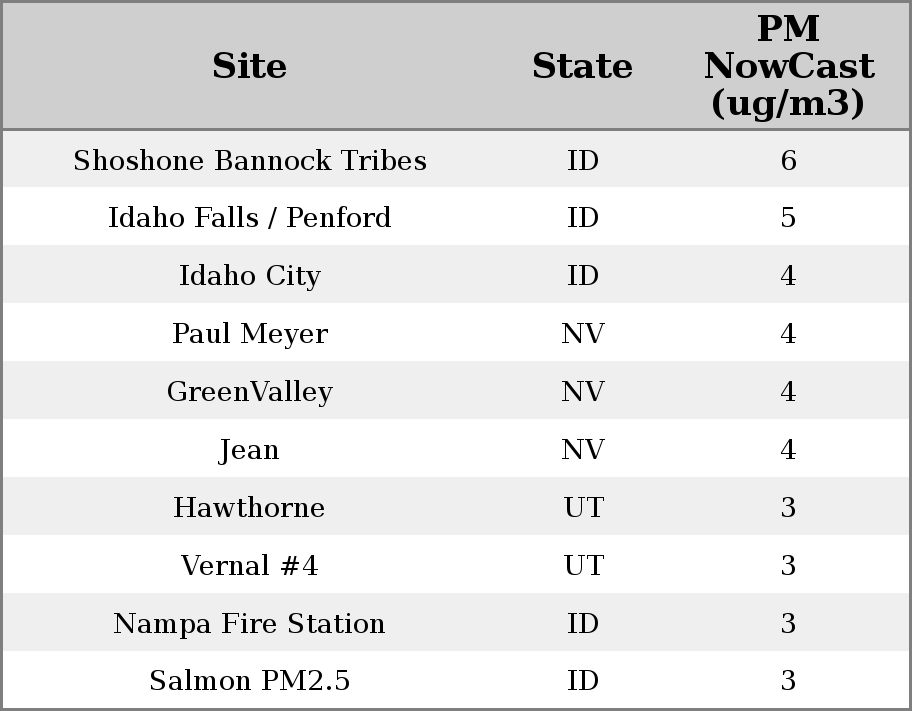Click the Nampa Fire Station site name
Screen dimensions: 912x711
pos(250,624)
